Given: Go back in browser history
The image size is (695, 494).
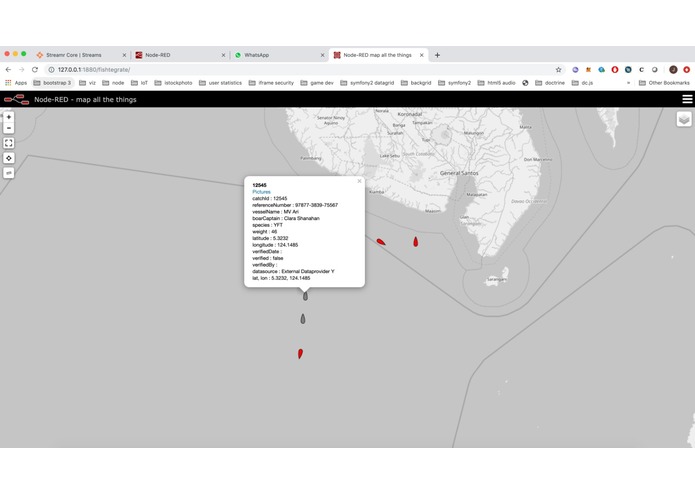Looking at the screenshot, I should pos(8,70).
